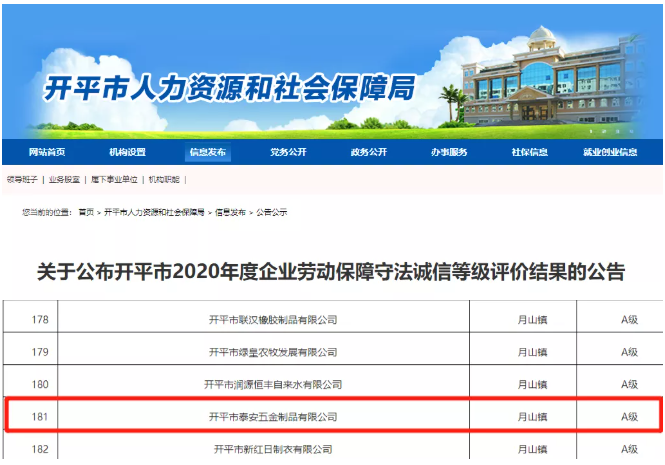This screenshot has width=665, height=465.
Task: Click 信息发布 in the breadcrumb
Action: pos(231,213)
